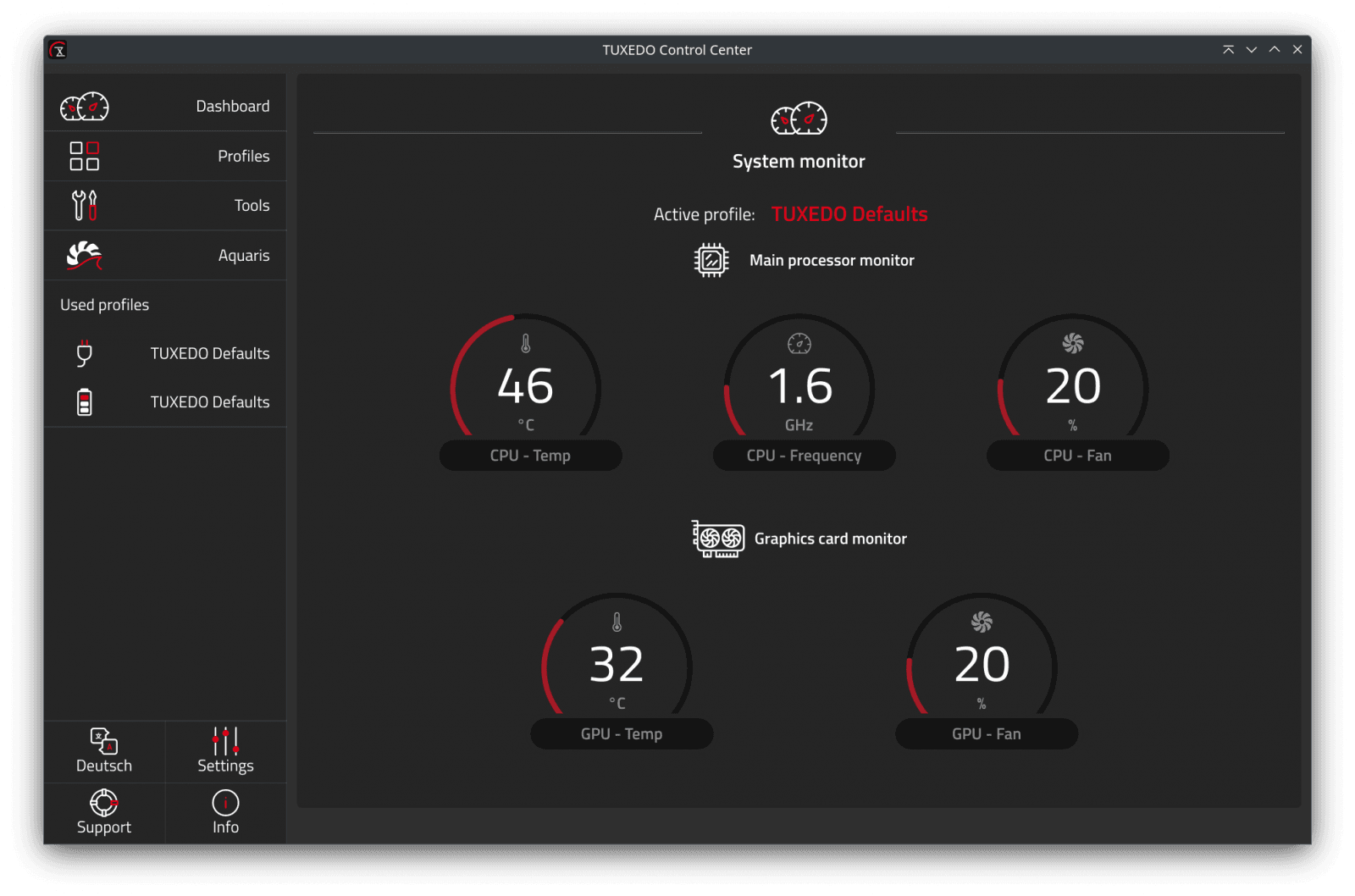Image resolution: width=1355 pixels, height=896 pixels.
Task: Maximize the window with the up chevron
Action: 1274,50
